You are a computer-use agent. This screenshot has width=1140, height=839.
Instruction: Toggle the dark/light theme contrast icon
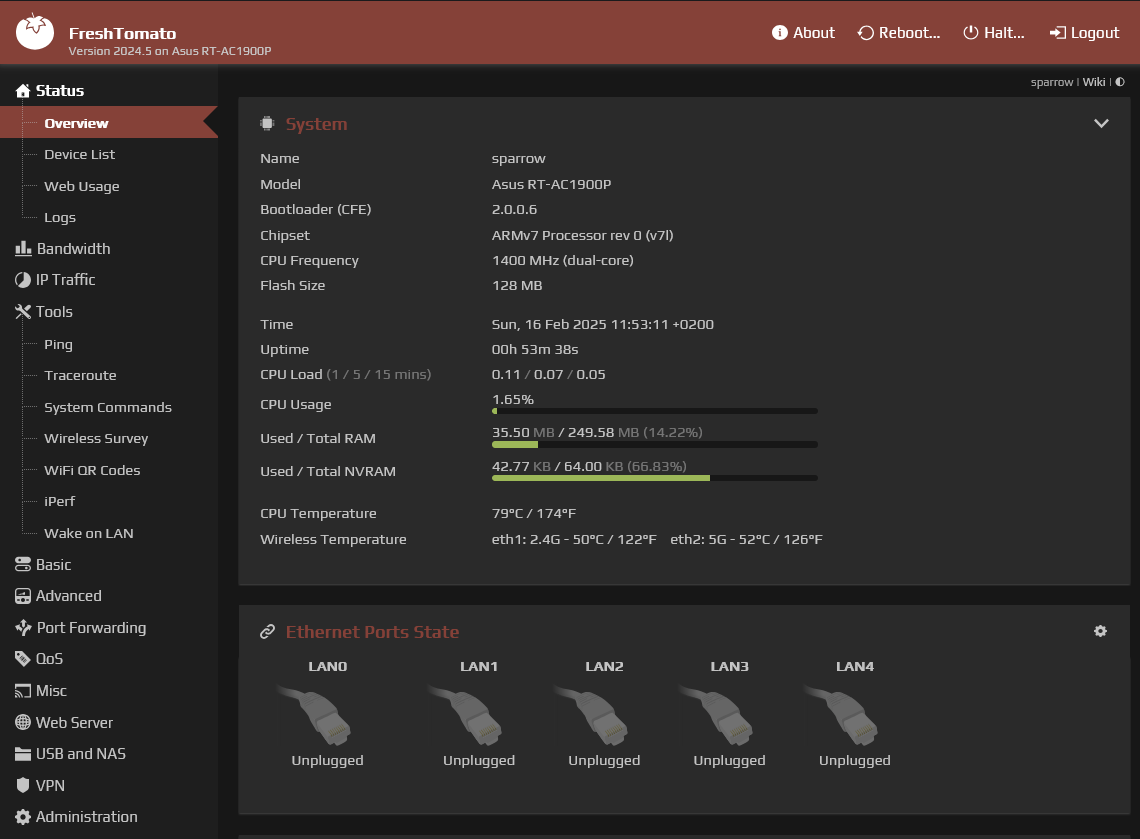click(x=1120, y=82)
